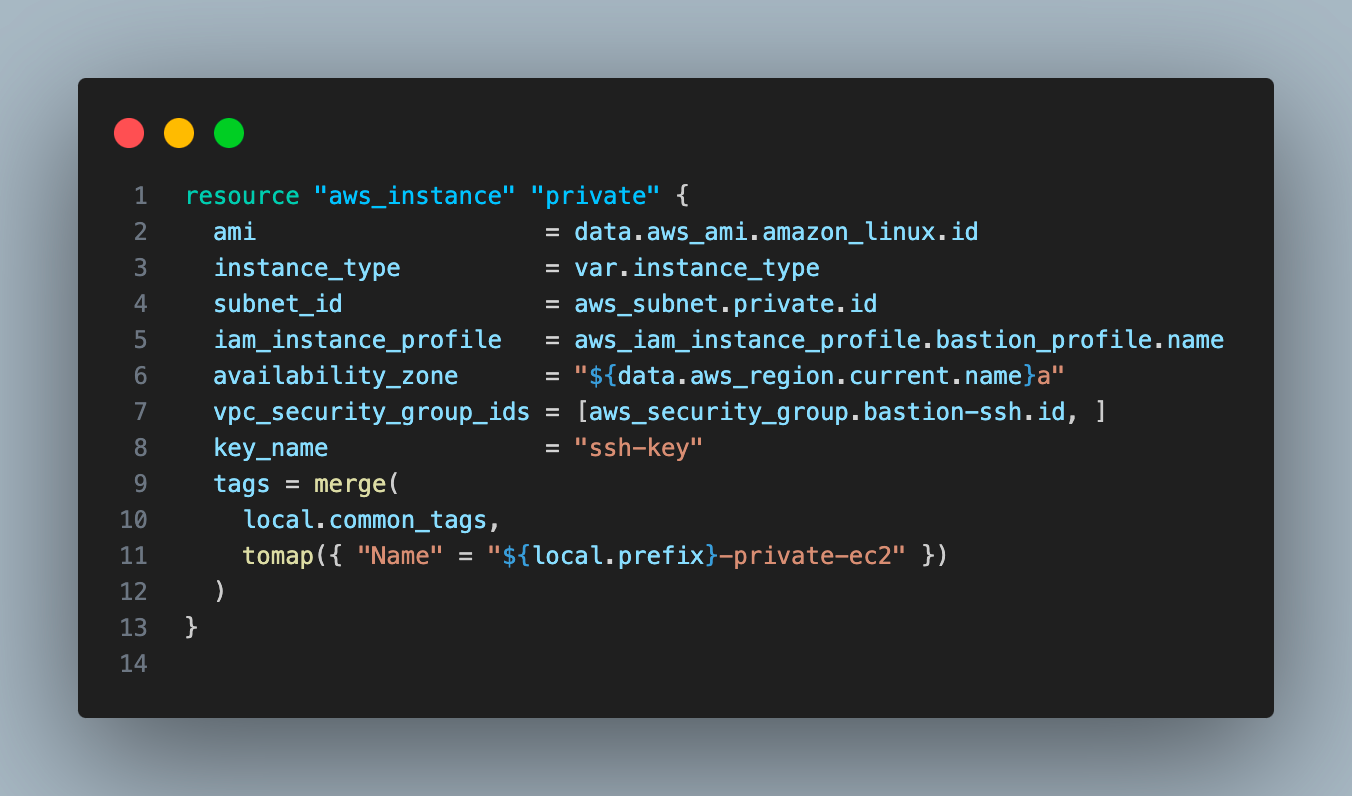Click the ami attribute on line 2
The image size is (1352, 796).
point(235,232)
